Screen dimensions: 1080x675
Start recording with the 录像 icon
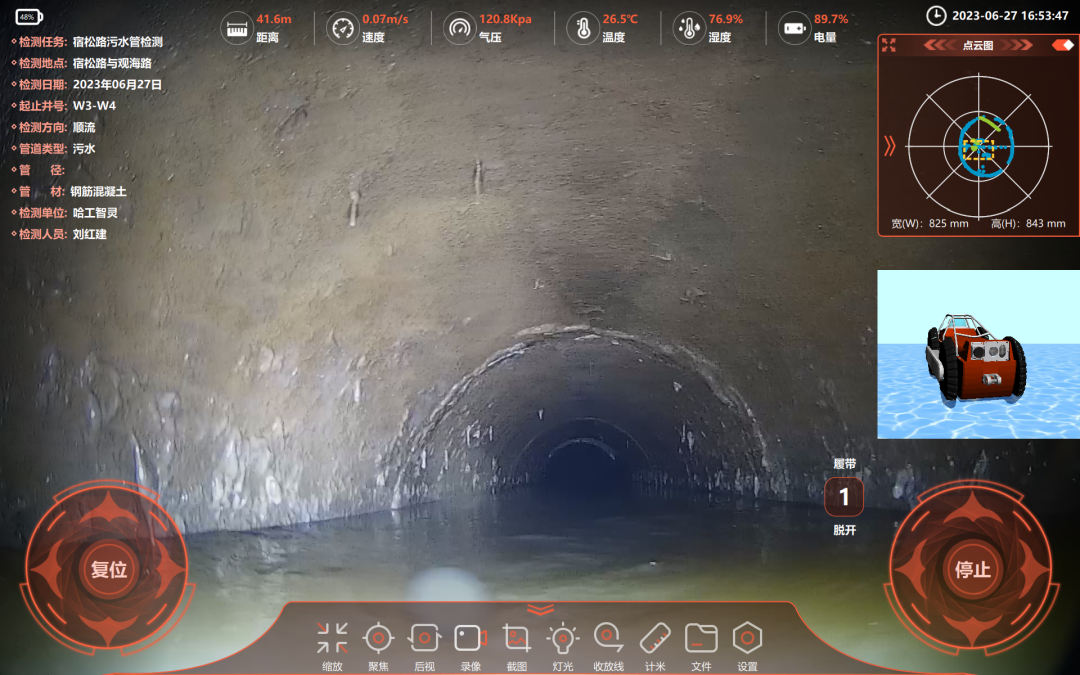coord(469,638)
